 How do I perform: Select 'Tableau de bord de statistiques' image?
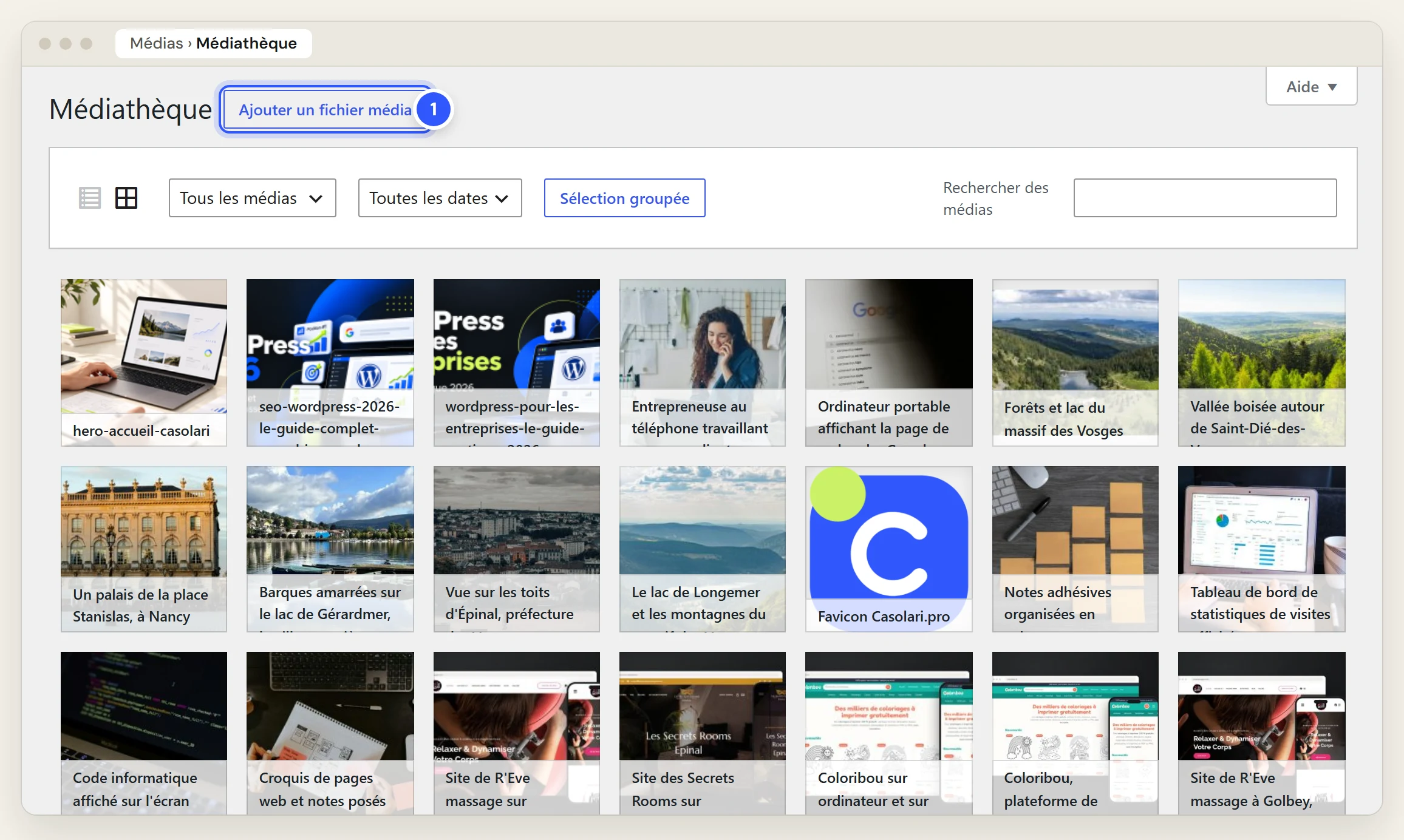click(x=1262, y=549)
